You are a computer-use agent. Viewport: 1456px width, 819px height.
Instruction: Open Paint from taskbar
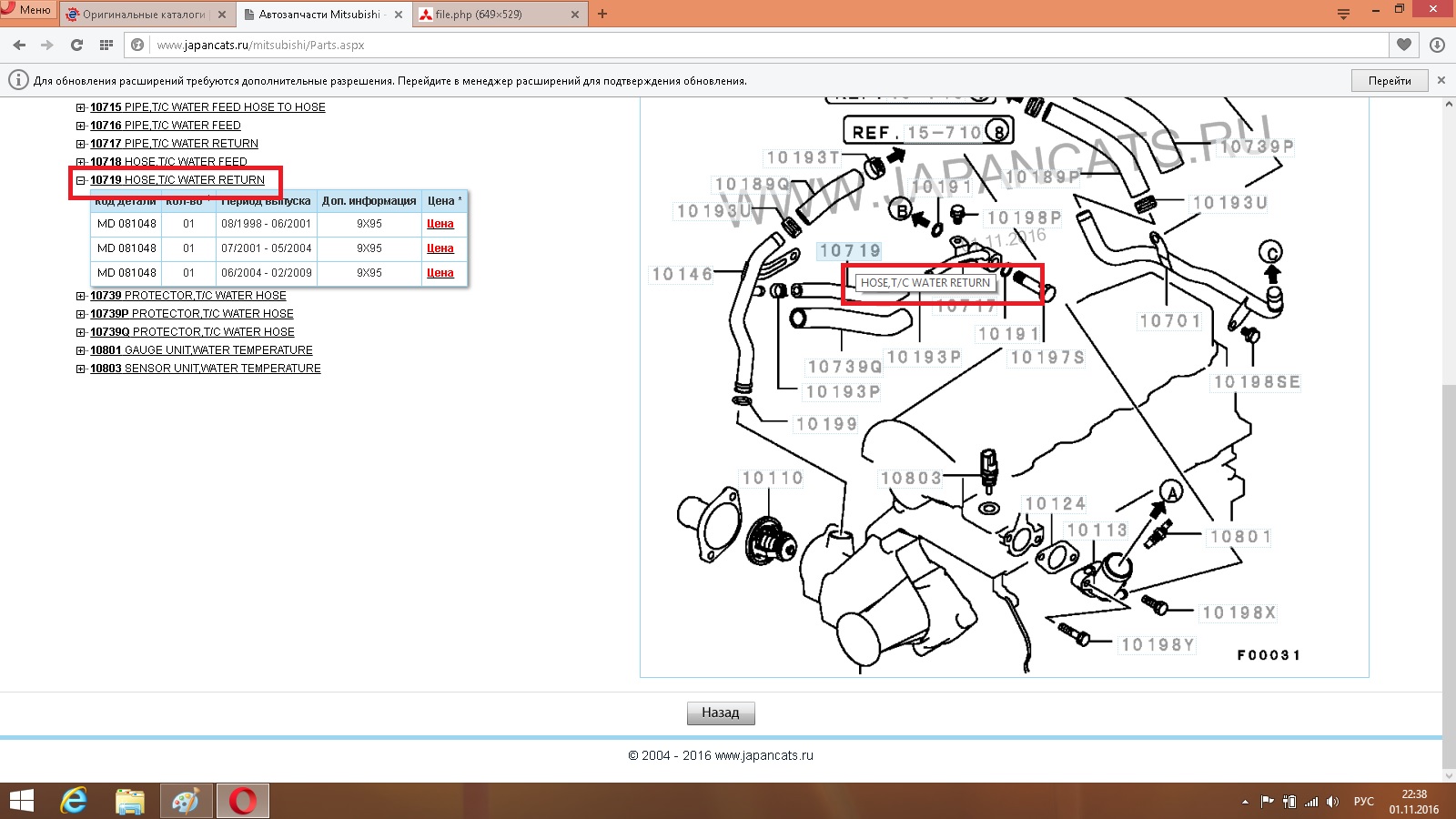coord(187,801)
